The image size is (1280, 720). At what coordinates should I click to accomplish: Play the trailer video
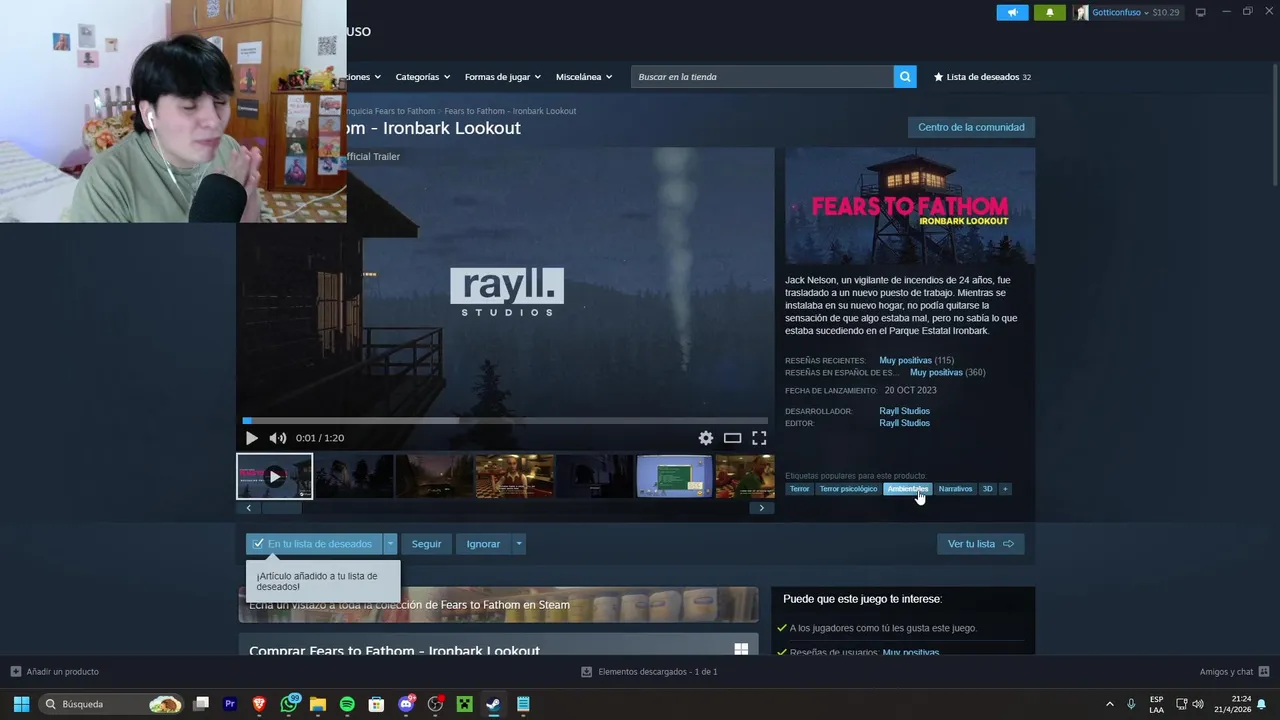(x=251, y=438)
